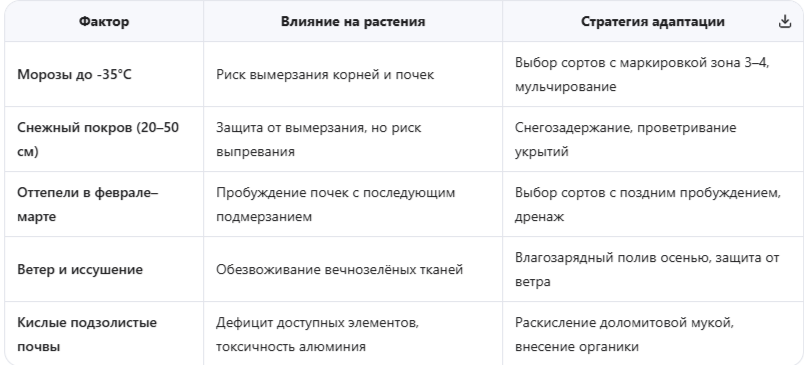Select the Фактор column header
This screenshot has height=365, width=804.
(104, 22)
